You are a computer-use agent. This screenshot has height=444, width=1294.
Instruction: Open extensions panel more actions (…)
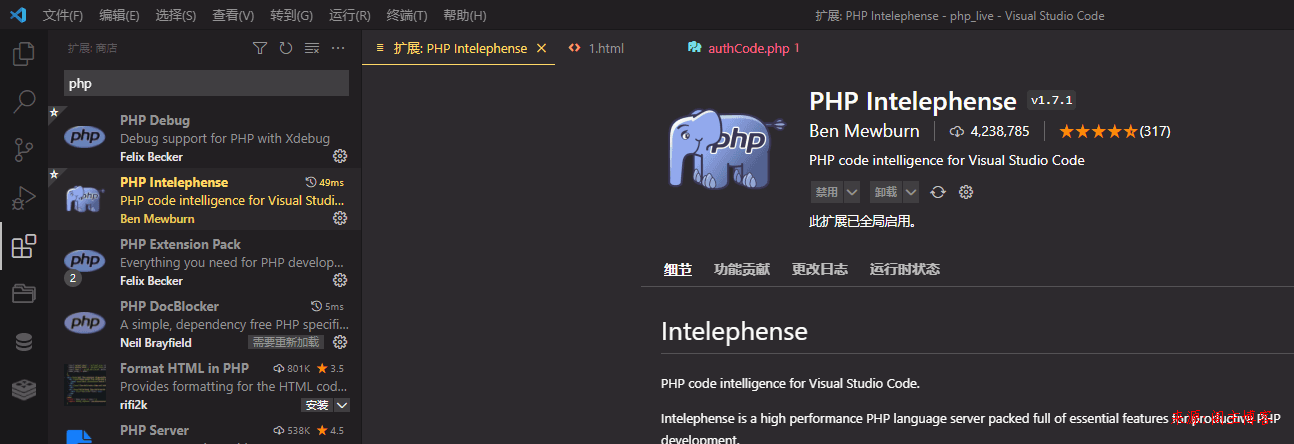[338, 48]
